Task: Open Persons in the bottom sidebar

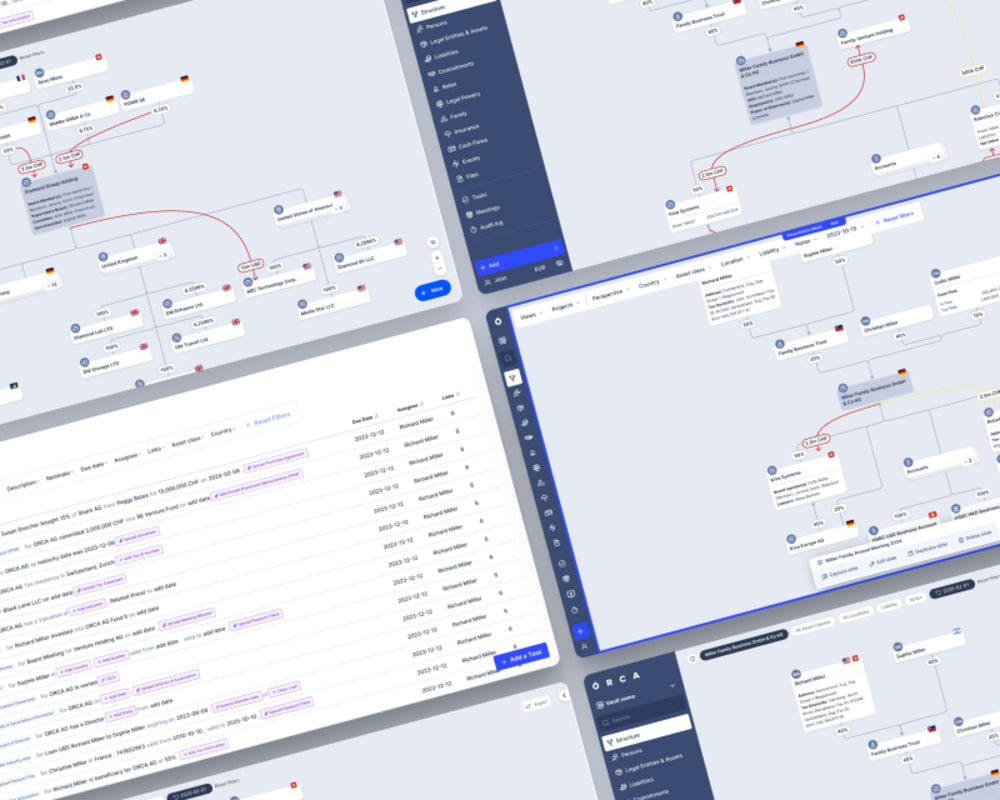Action: 627,753
